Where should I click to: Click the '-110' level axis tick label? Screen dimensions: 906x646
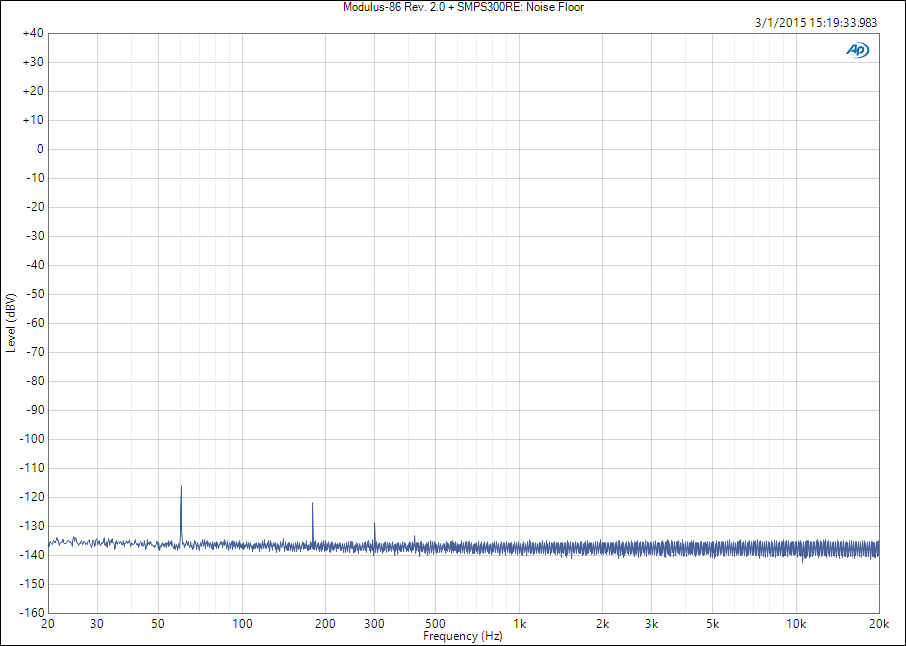(32, 468)
